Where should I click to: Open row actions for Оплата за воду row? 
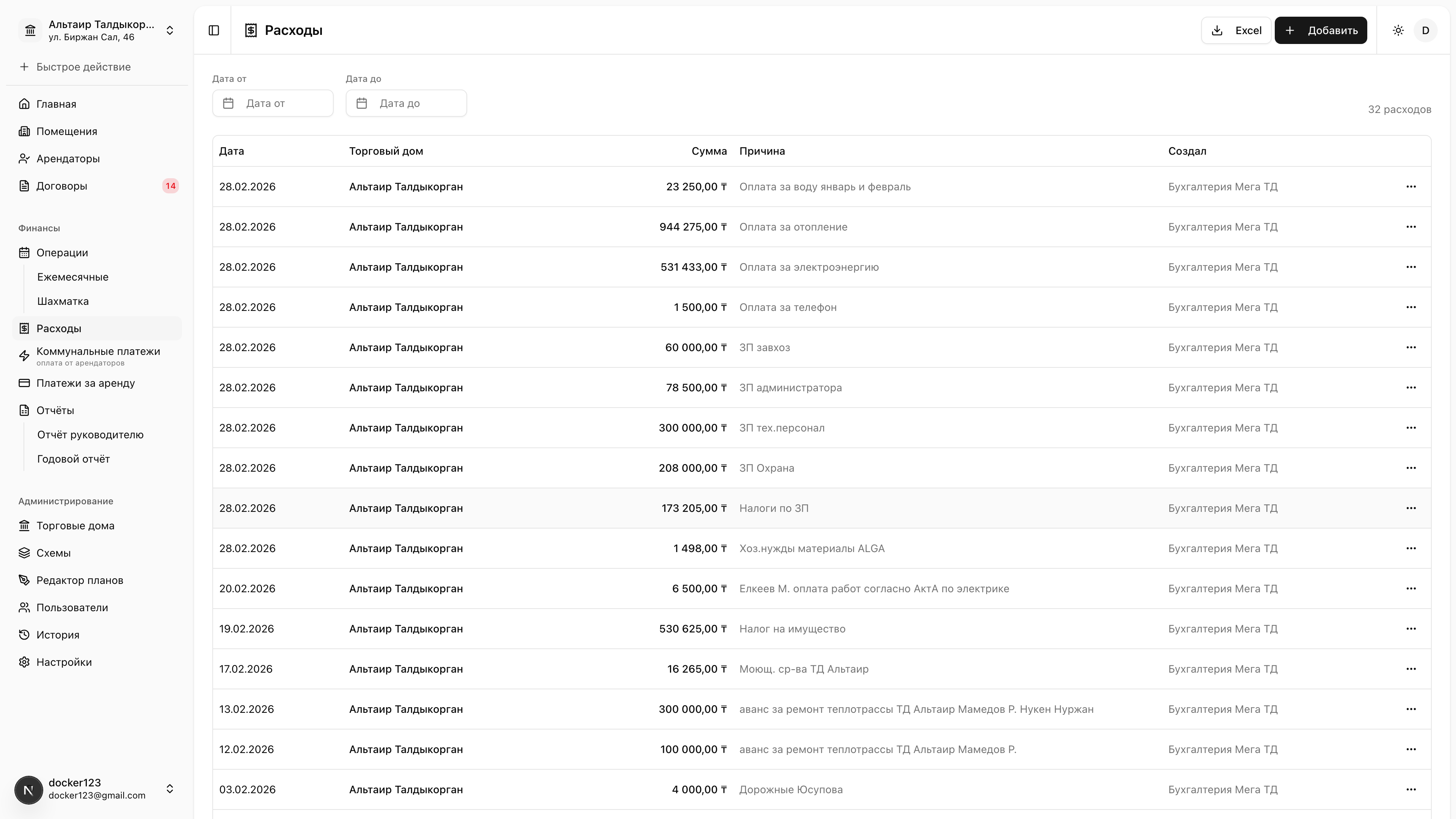1411,187
